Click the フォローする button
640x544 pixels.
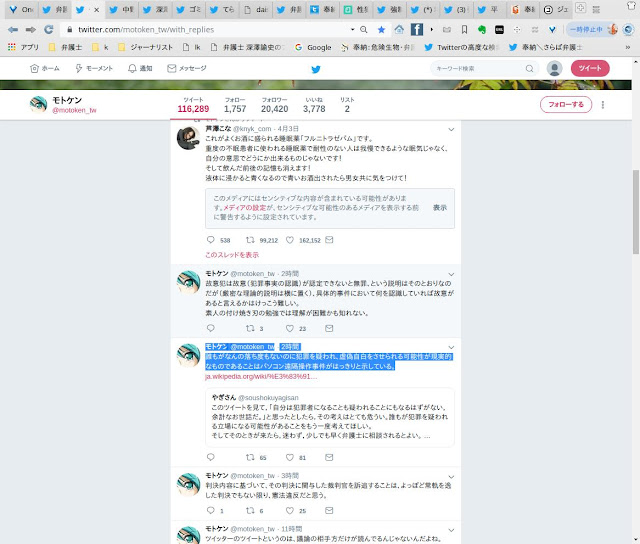pyautogui.click(x=566, y=104)
